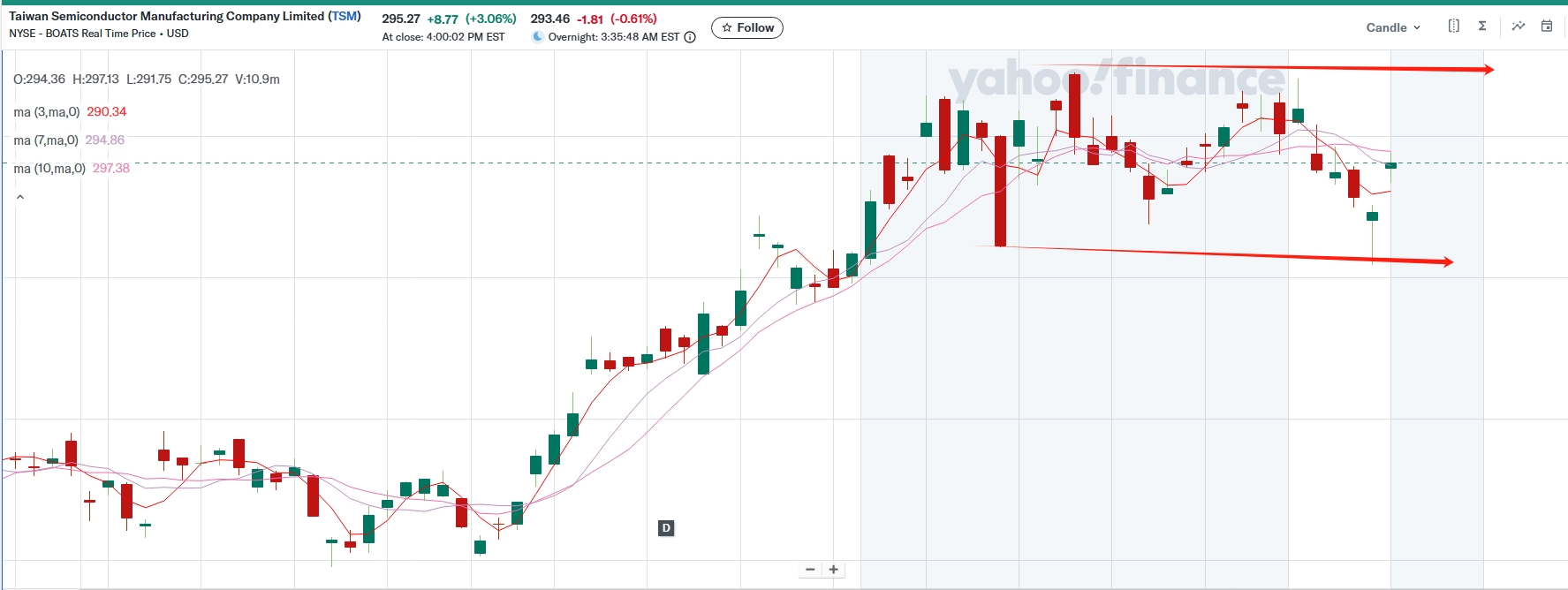This screenshot has width=1568, height=590.
Task: Select the ma (10,ma,0) indicator label
Action: (x=49, y=169)
